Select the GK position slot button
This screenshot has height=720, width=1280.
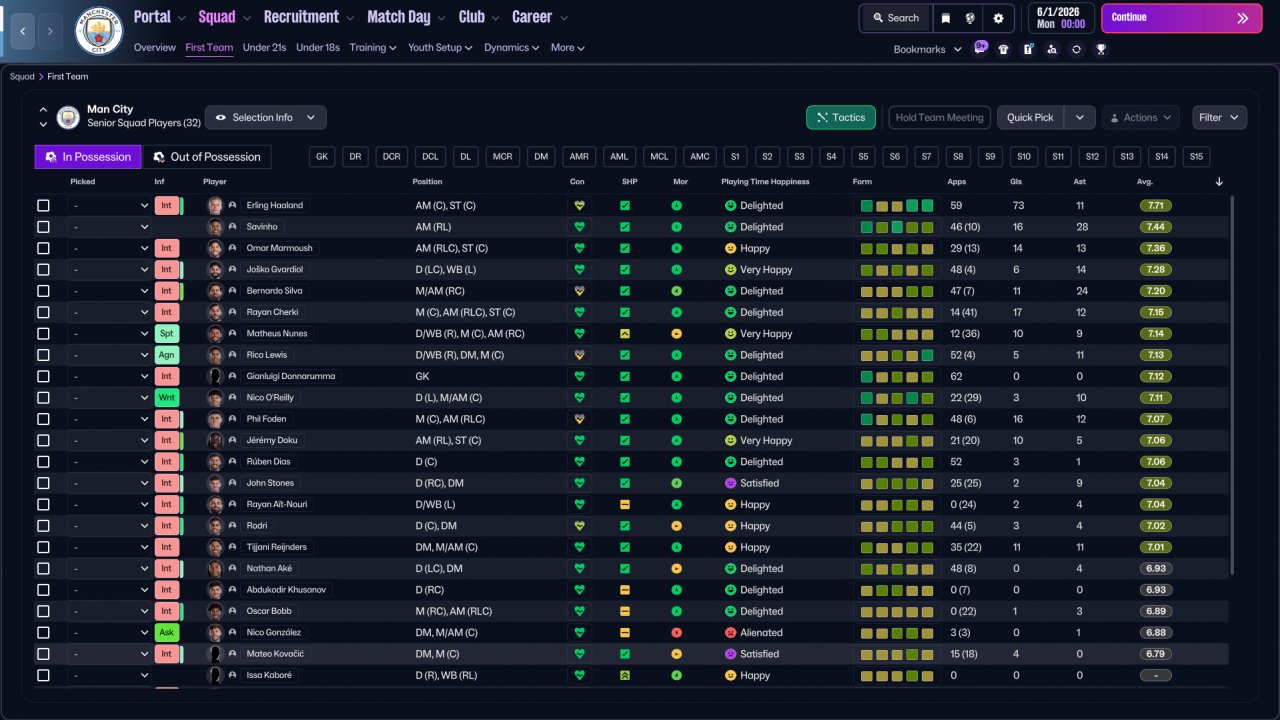[322, 157]
